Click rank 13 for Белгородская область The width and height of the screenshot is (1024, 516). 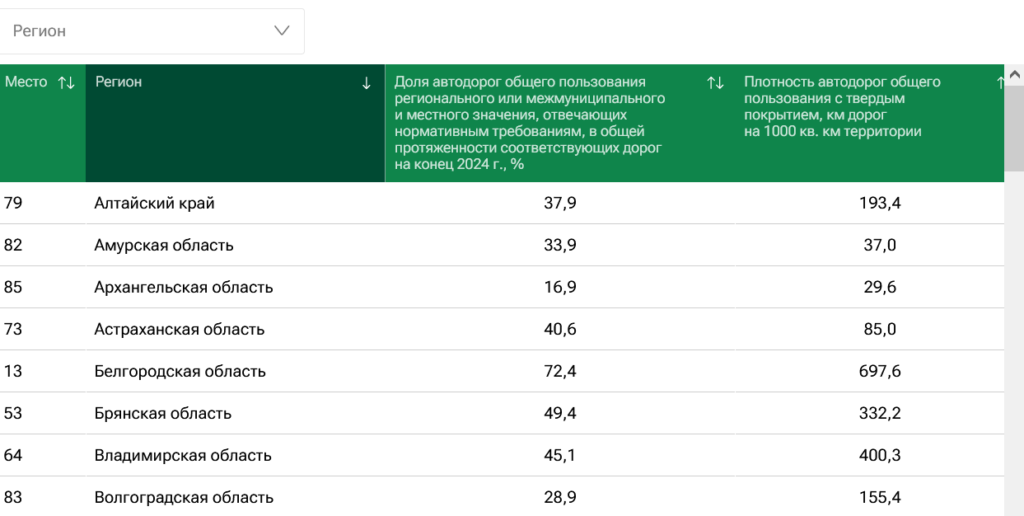coord(13,372)
